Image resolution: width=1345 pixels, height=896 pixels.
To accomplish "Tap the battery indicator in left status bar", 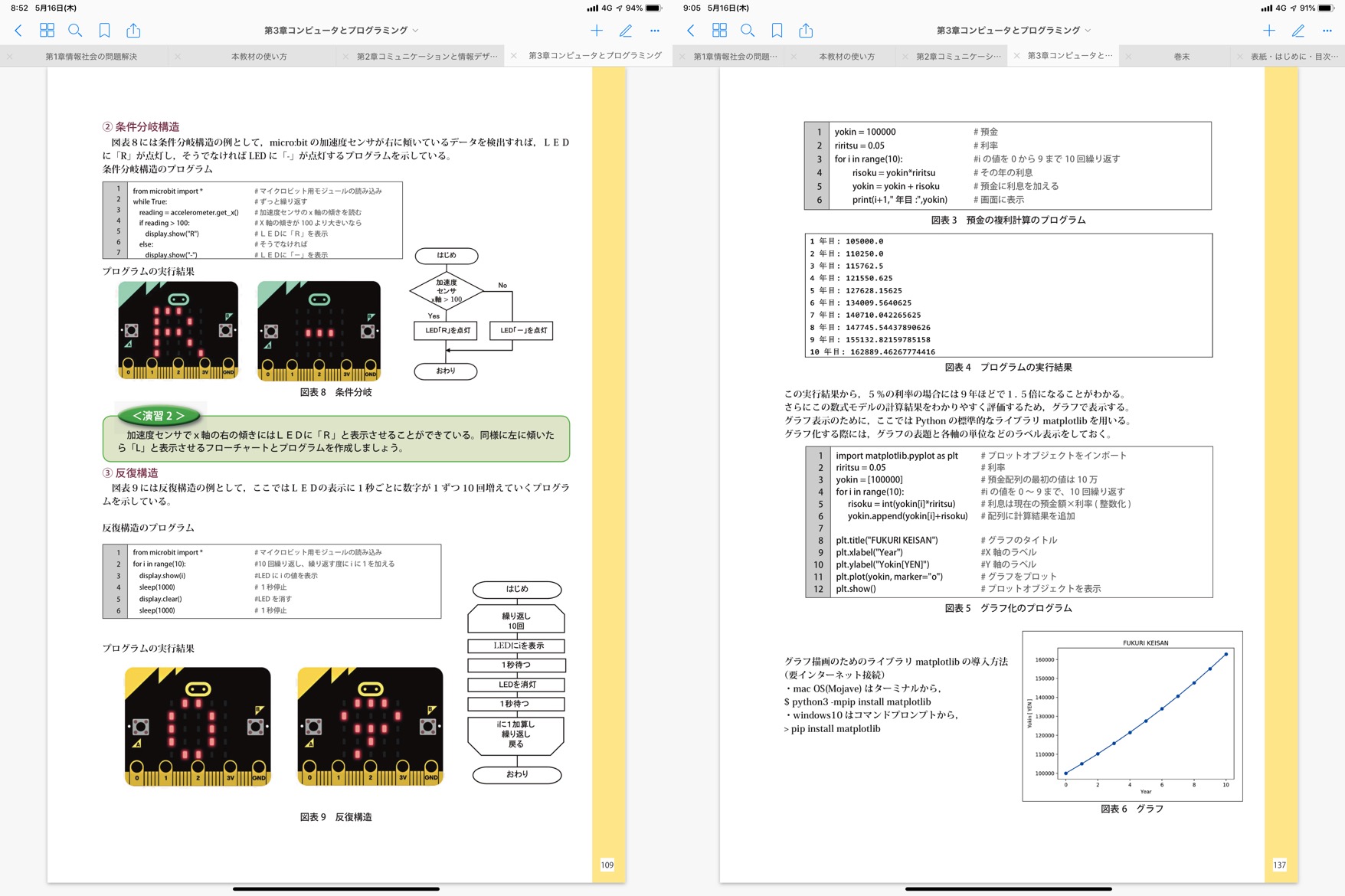I will point(653,8).
